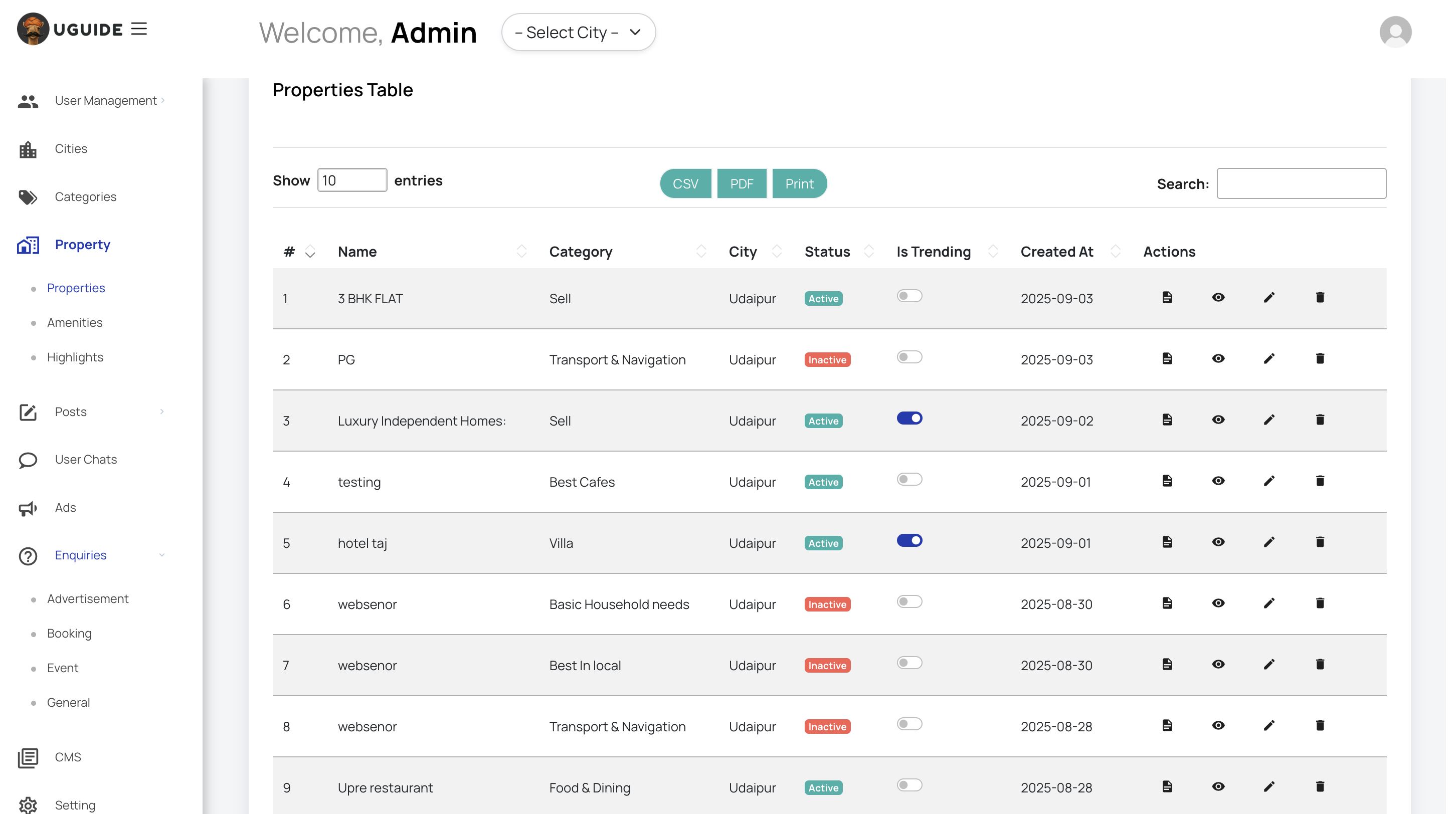Screen dimensions: 1456x814
Task: Enable trending toggle for 3 BHK FLAT
Action: [x=909, y=296]
